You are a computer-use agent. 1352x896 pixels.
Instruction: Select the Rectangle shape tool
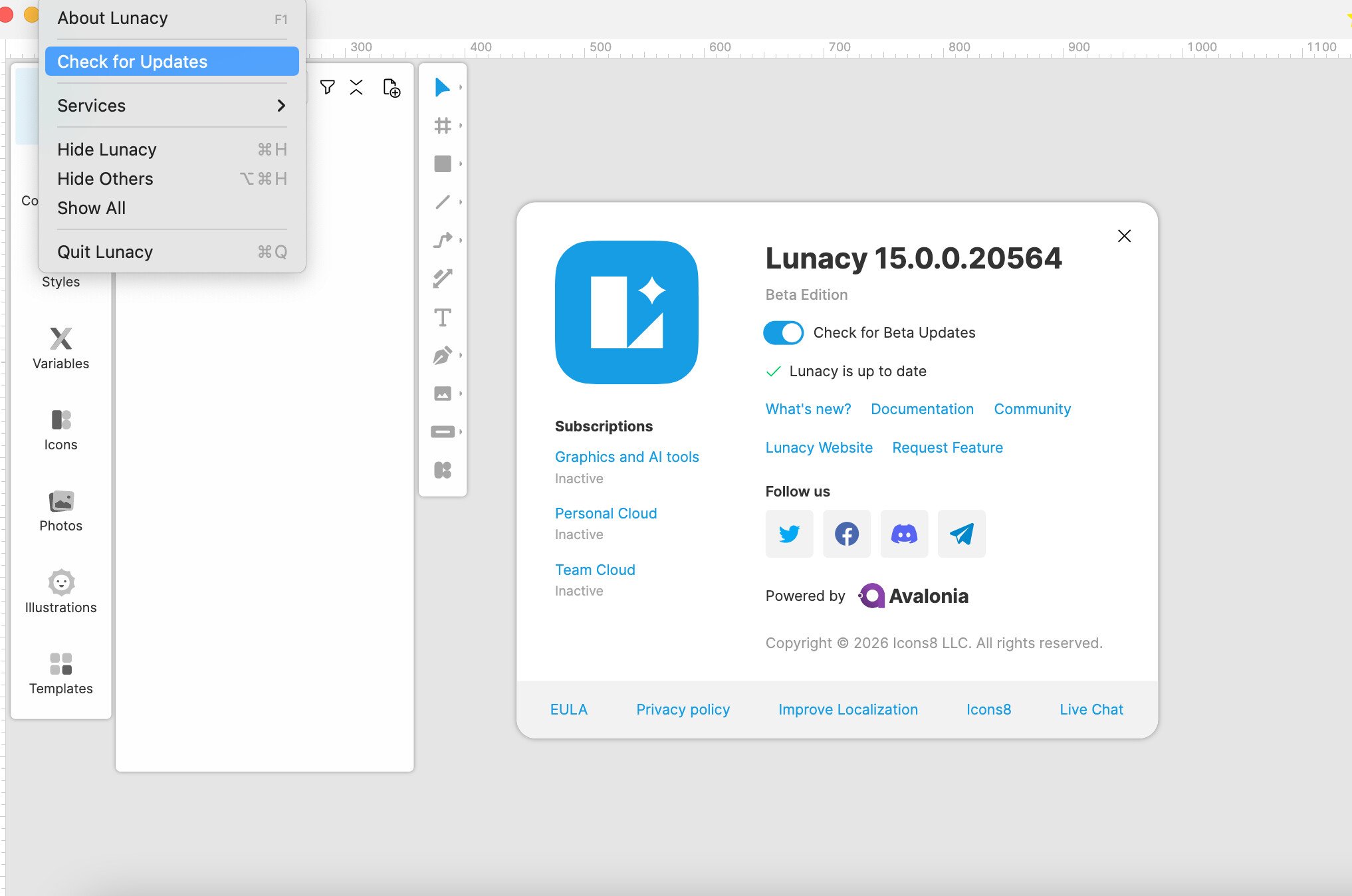point(442,164)
